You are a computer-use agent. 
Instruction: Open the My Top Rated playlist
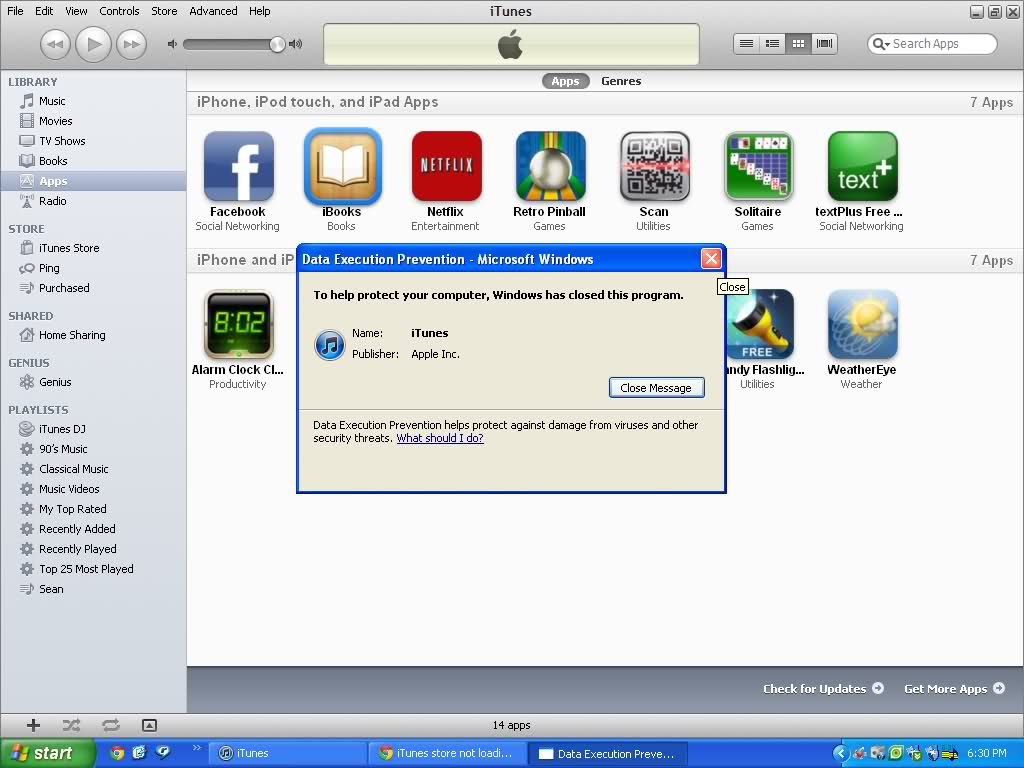[72, 509]
